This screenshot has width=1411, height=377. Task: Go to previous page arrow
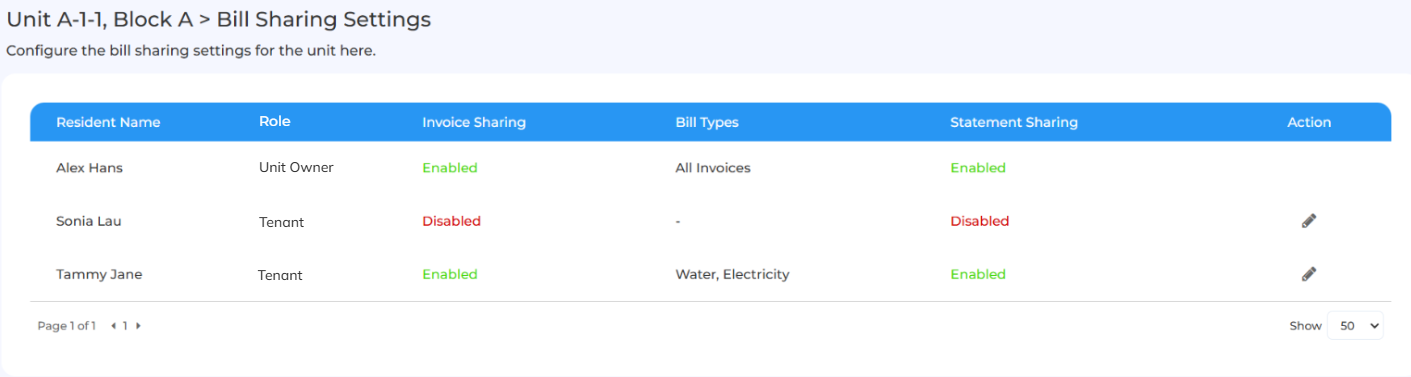114,326
